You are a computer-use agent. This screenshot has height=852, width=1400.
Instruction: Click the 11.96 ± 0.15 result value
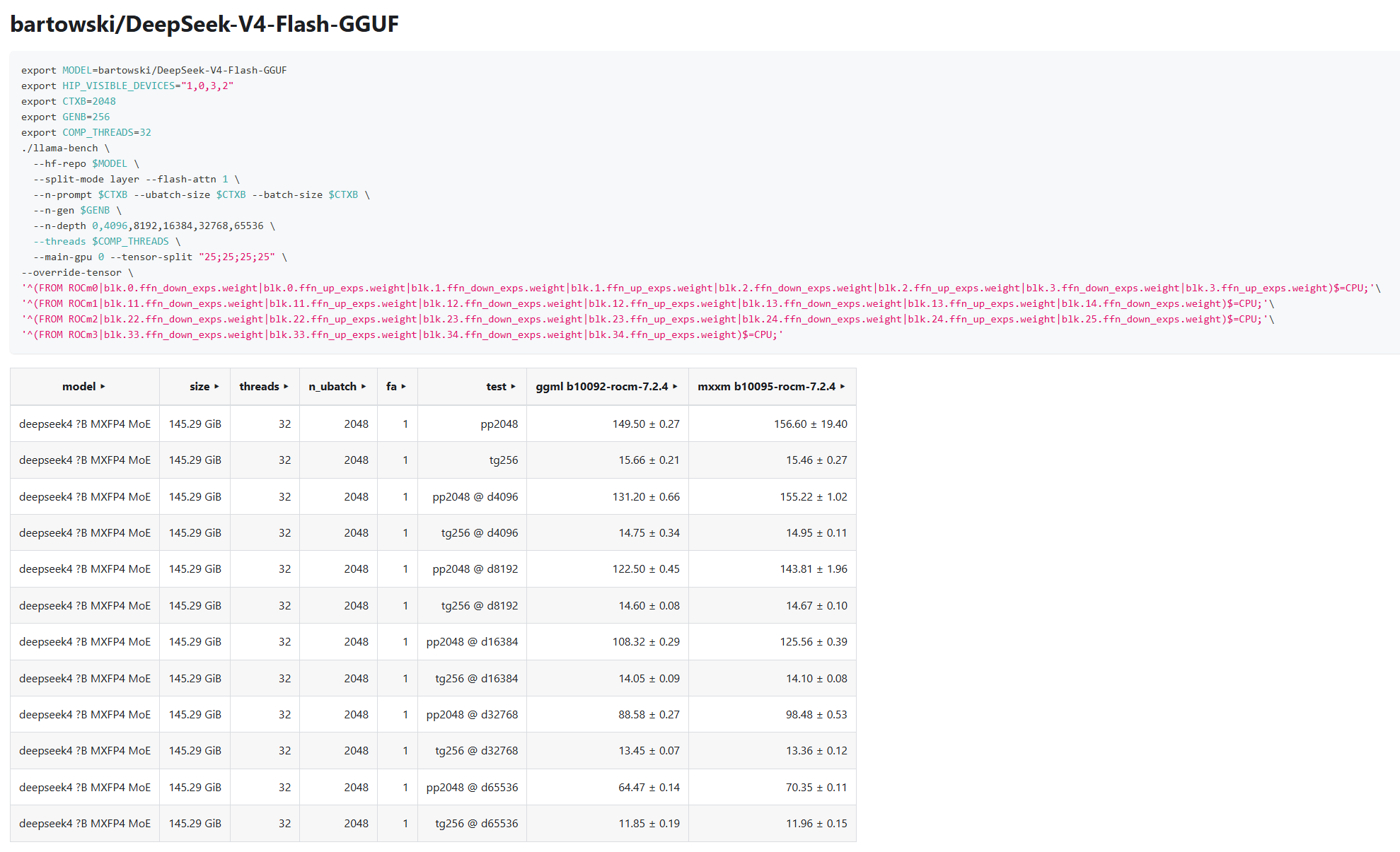[817, 824]
